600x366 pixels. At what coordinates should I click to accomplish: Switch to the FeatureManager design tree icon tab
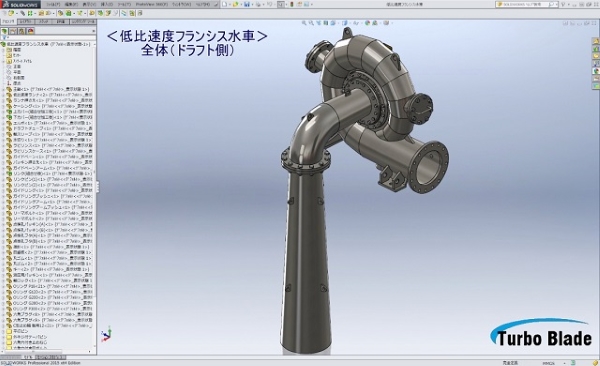click(5, 31)
